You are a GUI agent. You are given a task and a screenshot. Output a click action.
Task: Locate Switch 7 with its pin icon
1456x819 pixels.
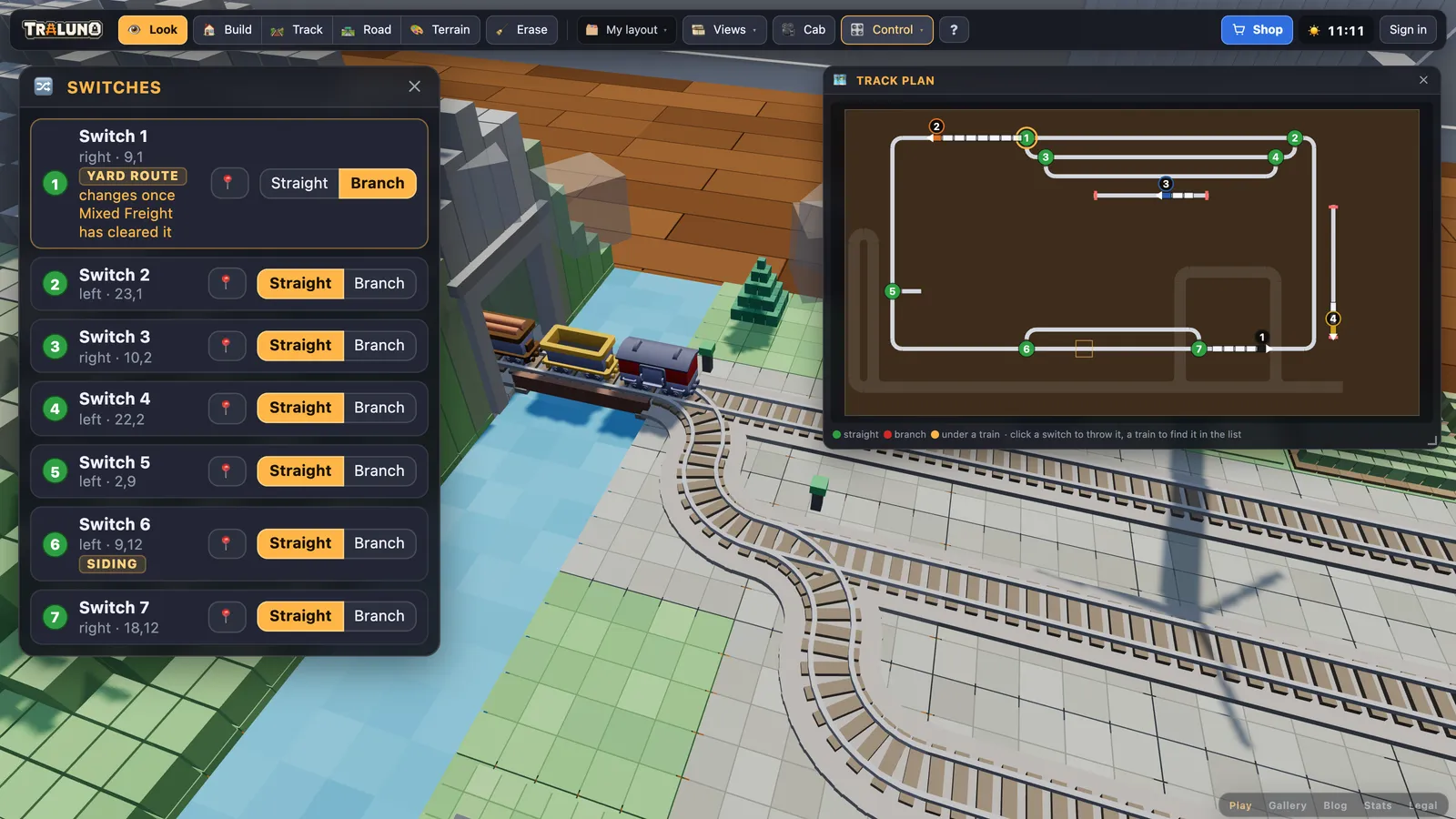(227, 616)
